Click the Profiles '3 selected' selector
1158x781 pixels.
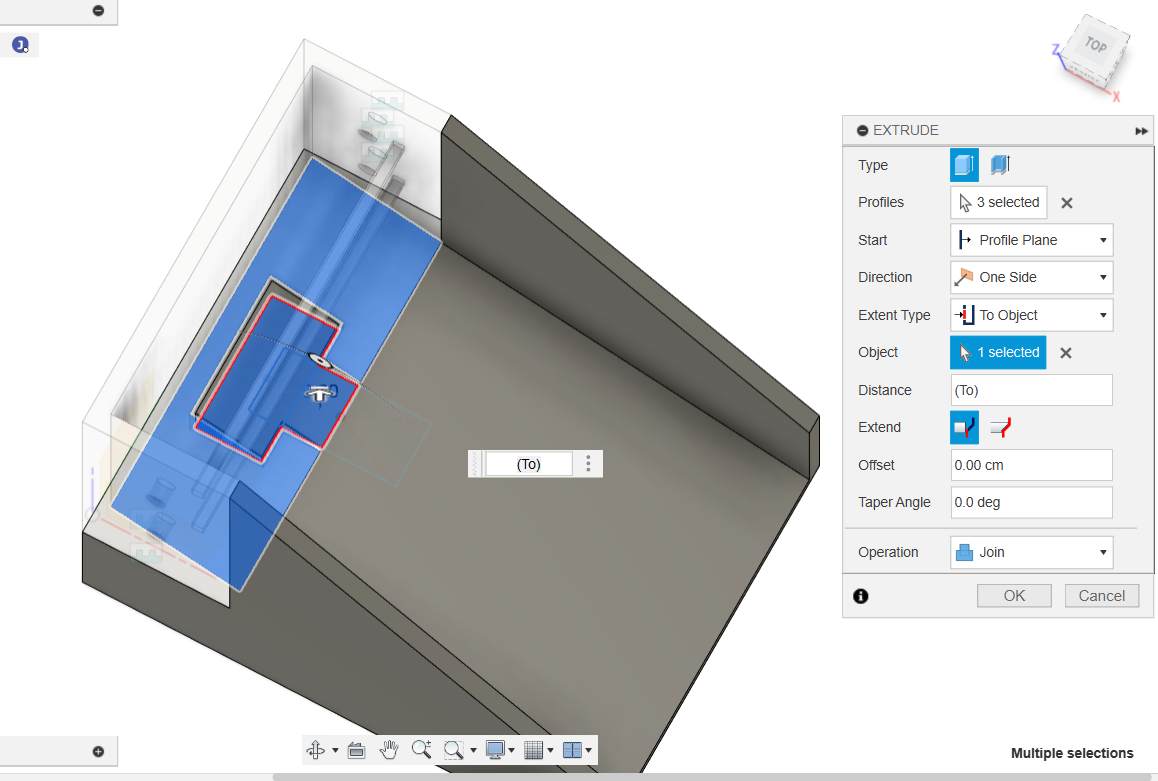click(998, 202)
